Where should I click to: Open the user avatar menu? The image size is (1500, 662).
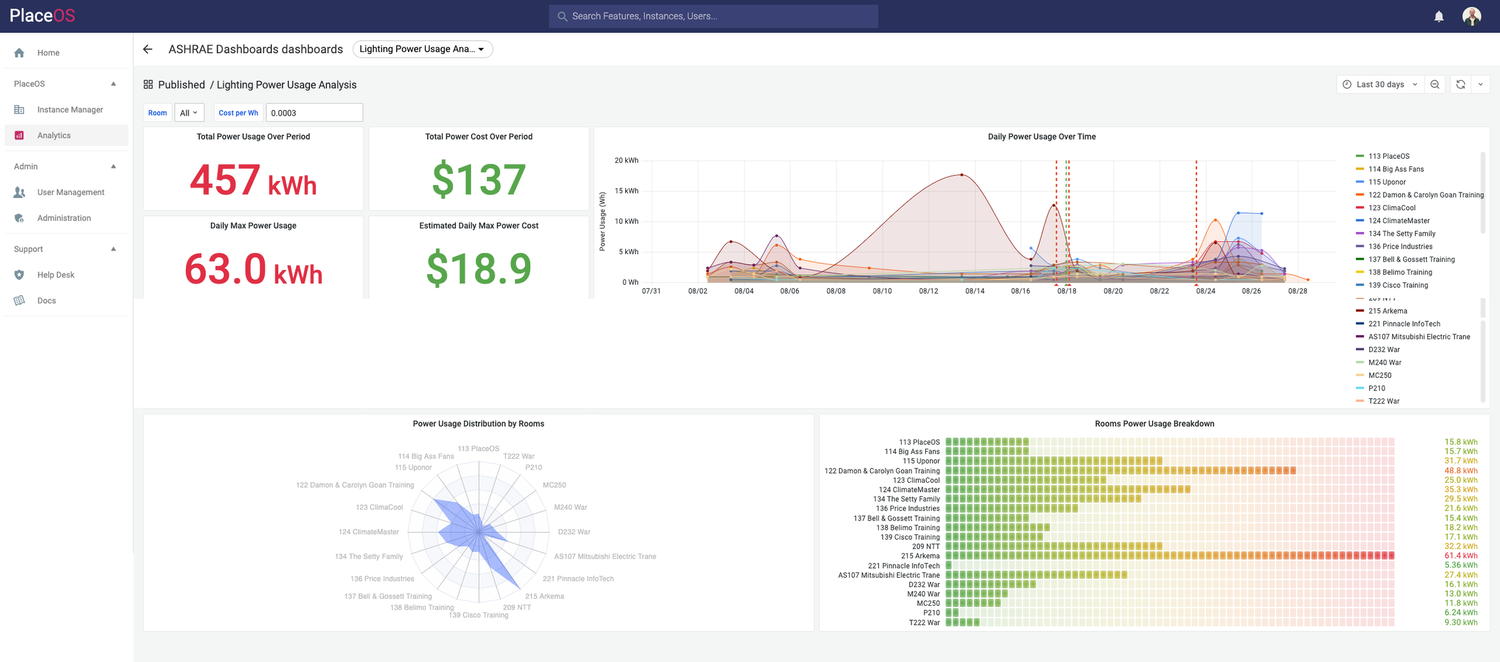(x=1471, y=16)
